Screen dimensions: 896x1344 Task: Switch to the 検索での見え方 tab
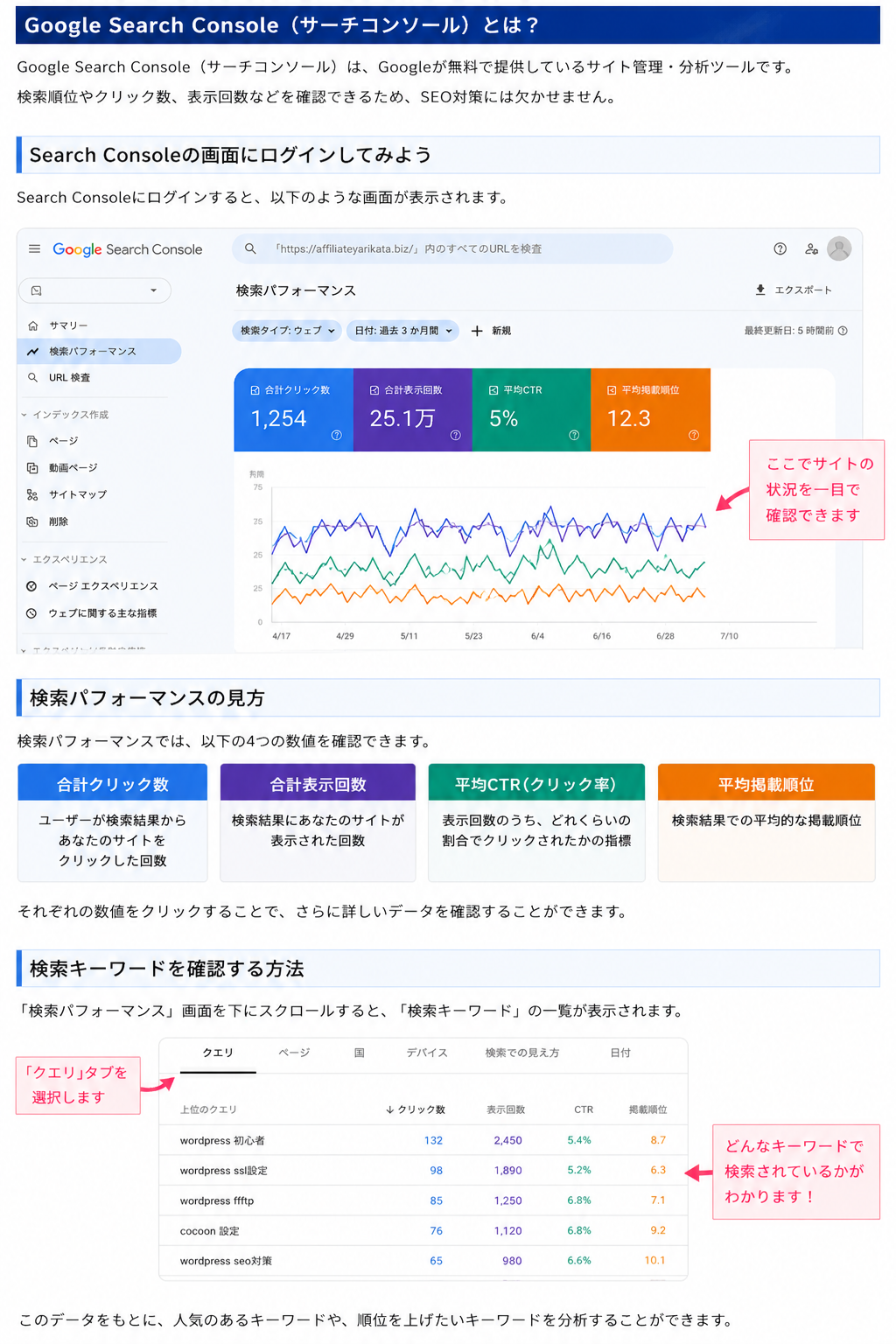coord(522,1053)
